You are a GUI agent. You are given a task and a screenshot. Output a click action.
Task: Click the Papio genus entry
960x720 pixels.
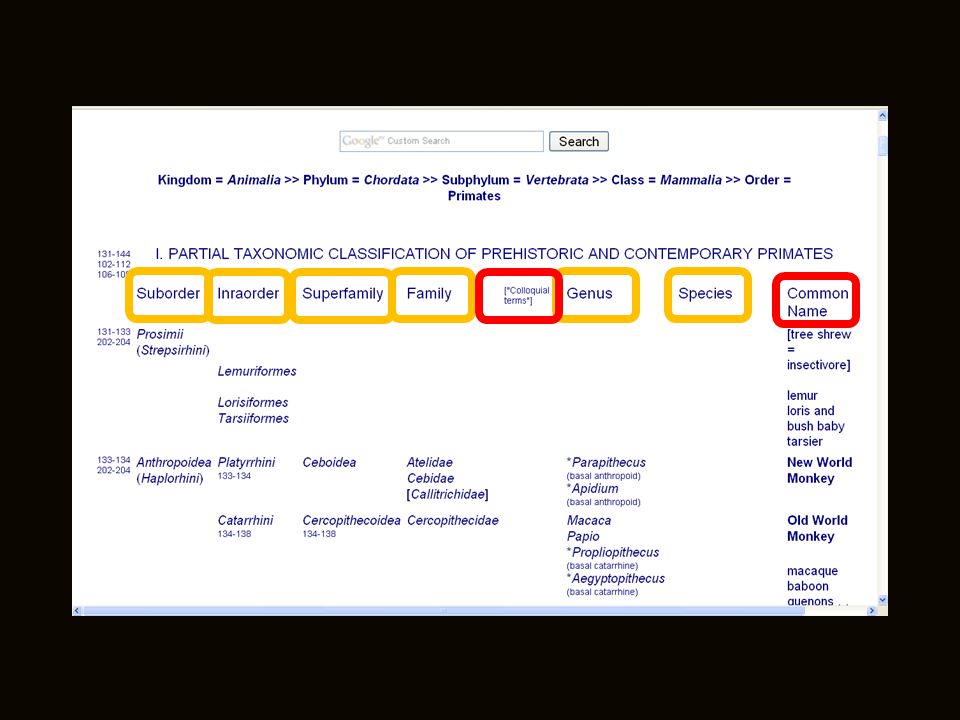(583, 536)
